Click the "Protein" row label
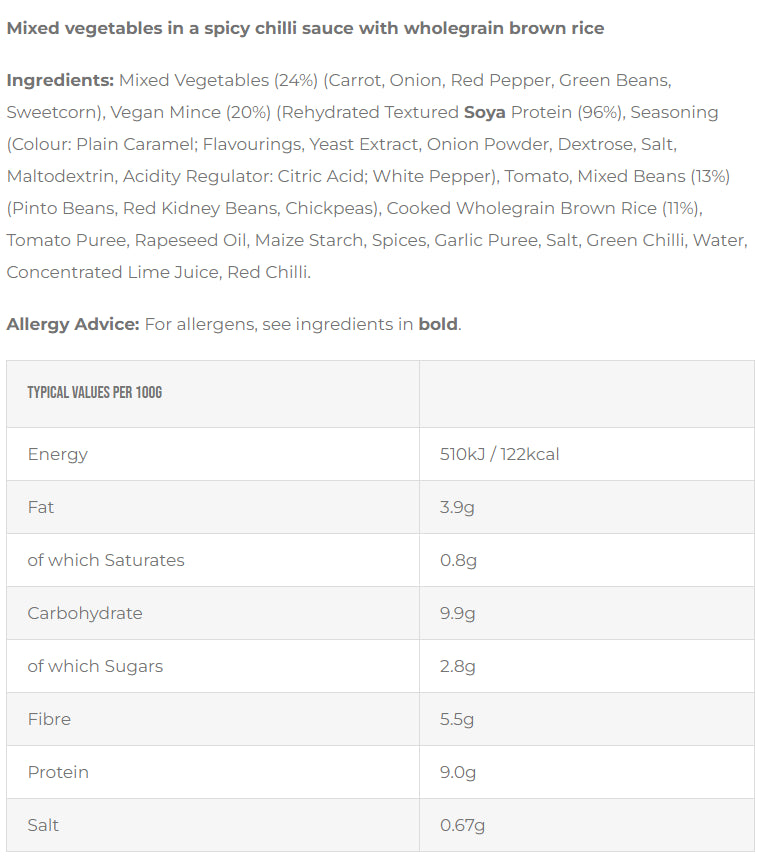Viewport: 760px width, 859px height. click(58, 772)
